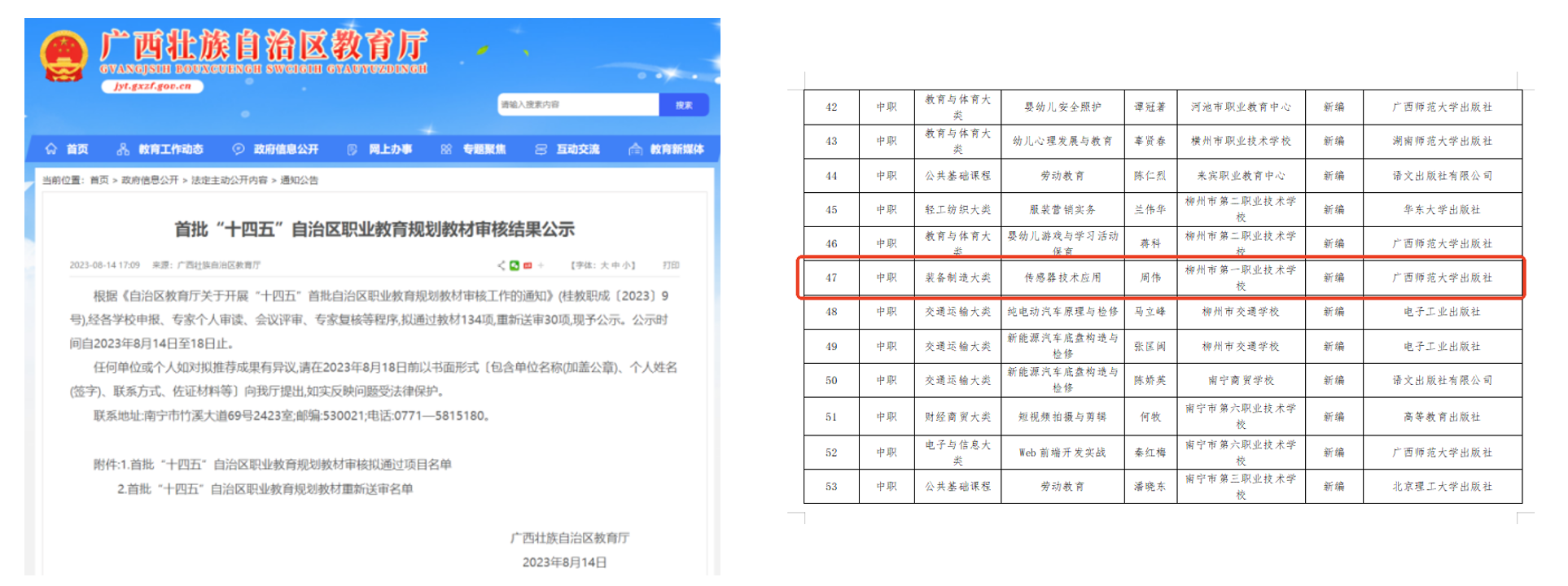Click the cell 婴幼儿安全照护 in row 42
Image resolution: width=1568 pixels, height=586 pixels.
point(1062,107)
